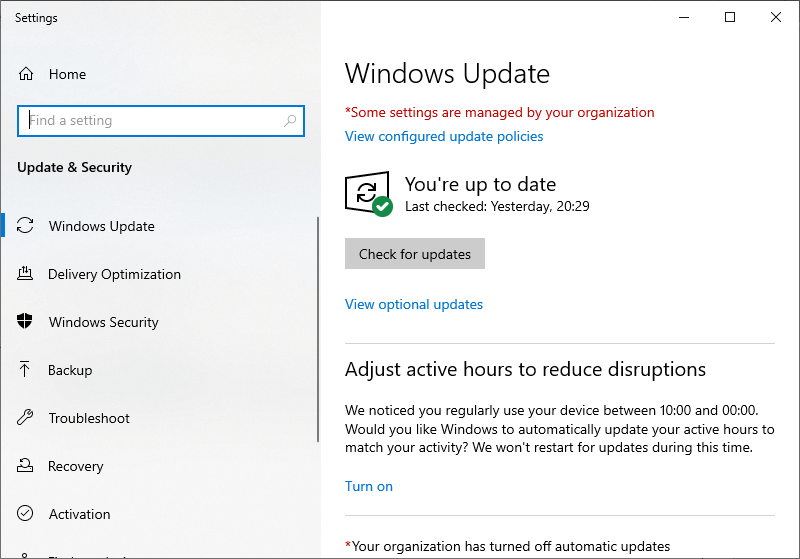The image size is (800, 559).
Task: Click the Update & Security section header
Action: tap(74, 168)
